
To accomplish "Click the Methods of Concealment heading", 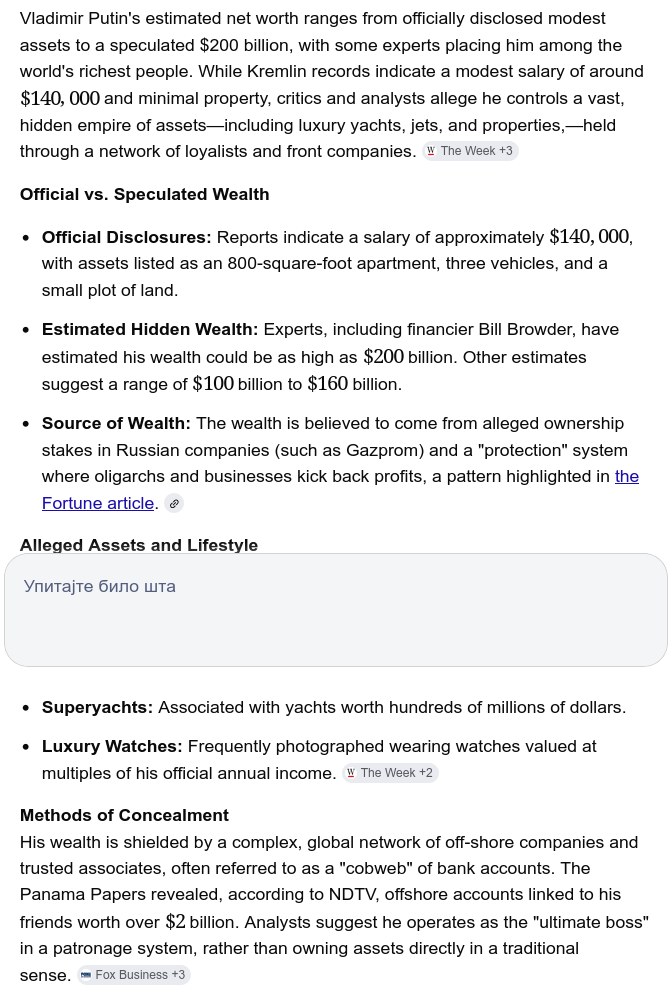I will tap(124, 815).
